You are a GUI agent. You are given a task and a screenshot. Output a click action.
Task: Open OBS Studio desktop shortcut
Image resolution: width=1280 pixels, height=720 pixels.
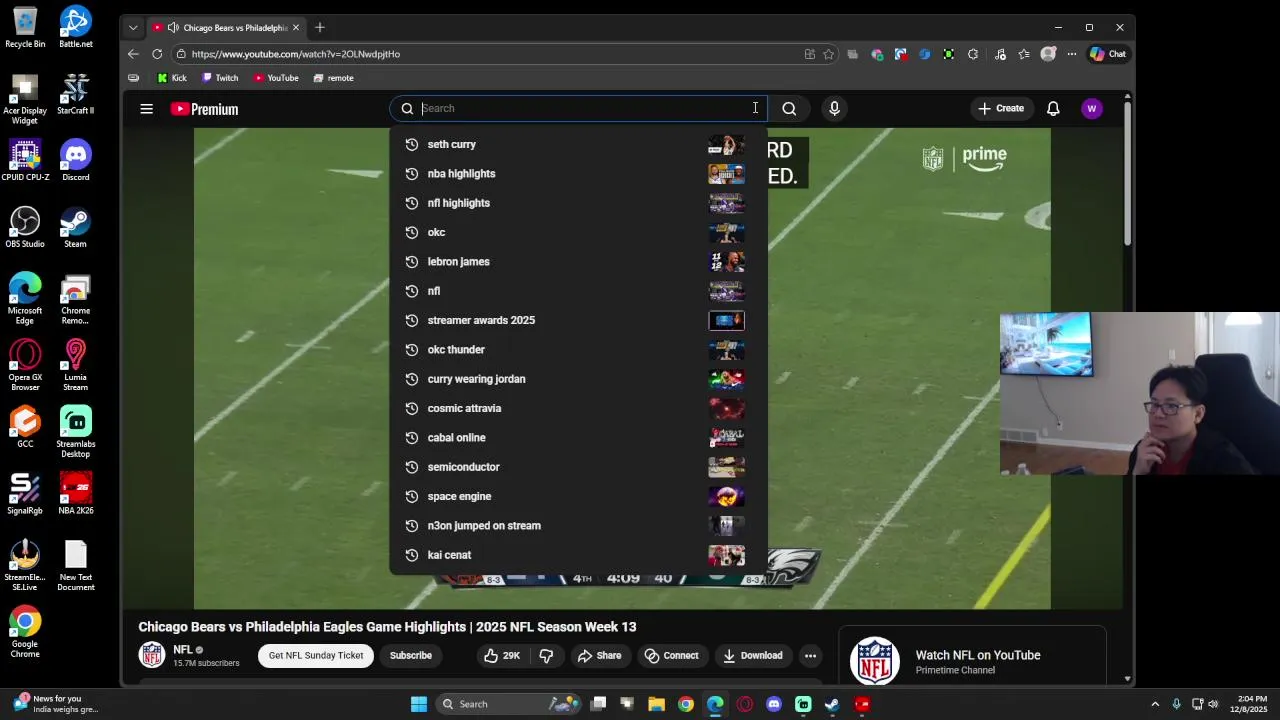(25, 227)
